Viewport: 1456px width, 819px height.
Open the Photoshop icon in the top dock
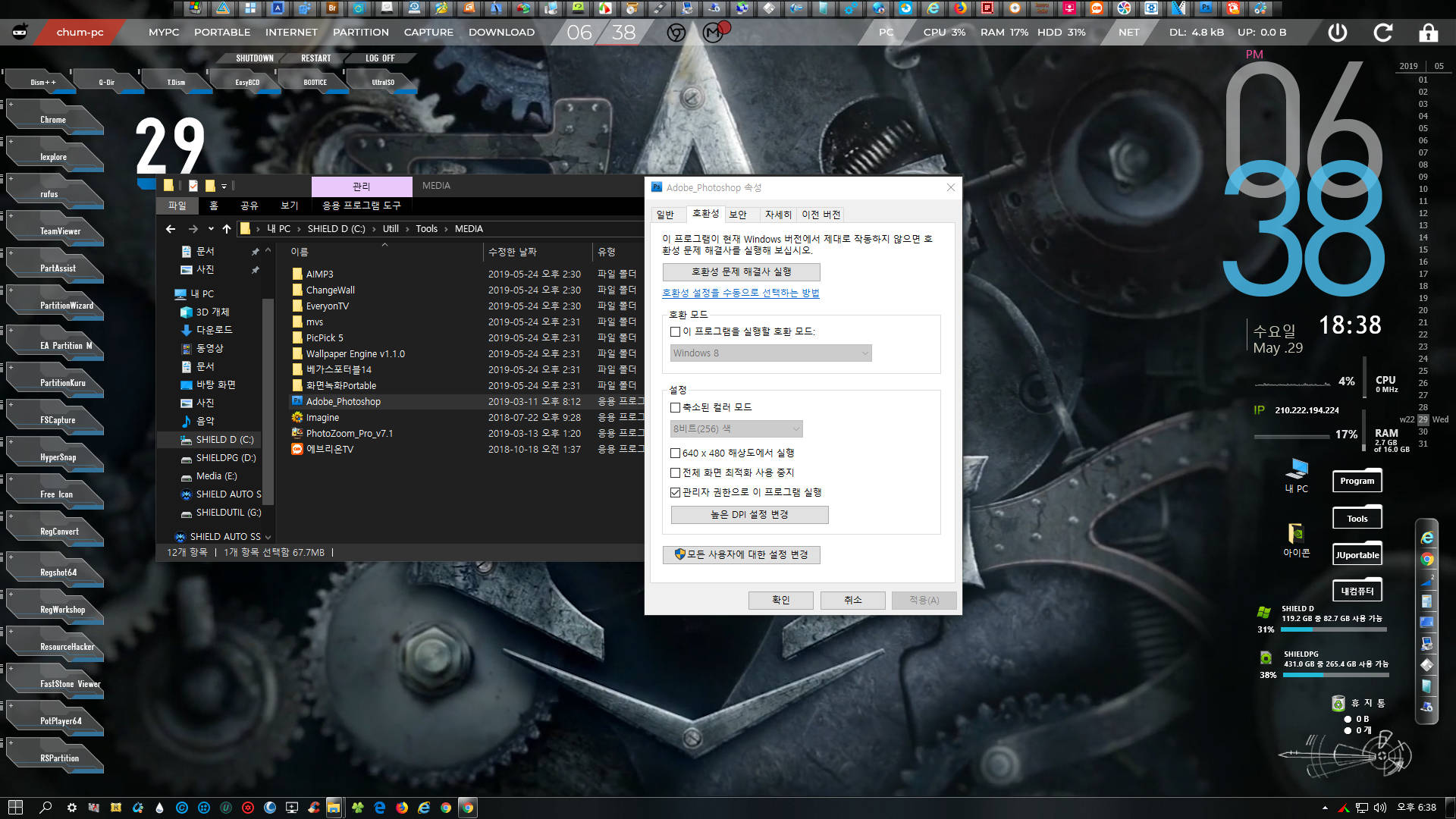pos(1206,8)
